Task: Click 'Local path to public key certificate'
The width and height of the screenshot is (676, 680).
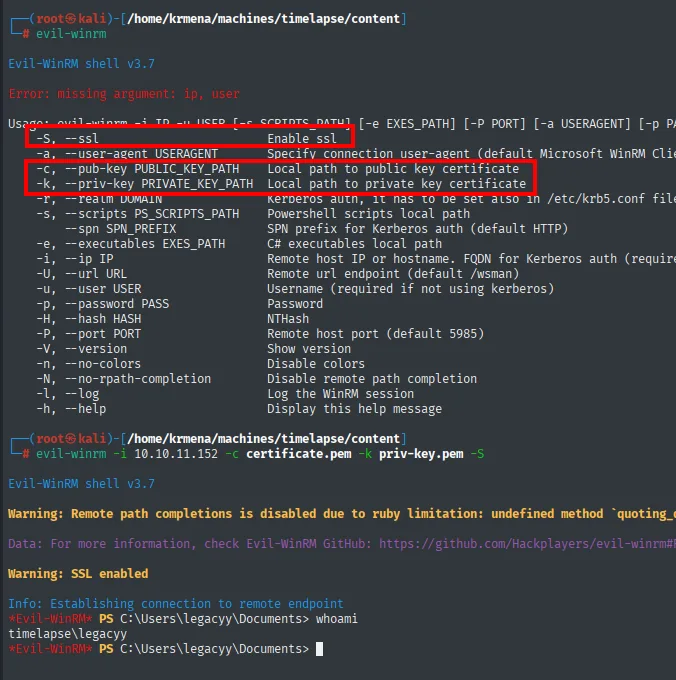Action: pos(393,169)
